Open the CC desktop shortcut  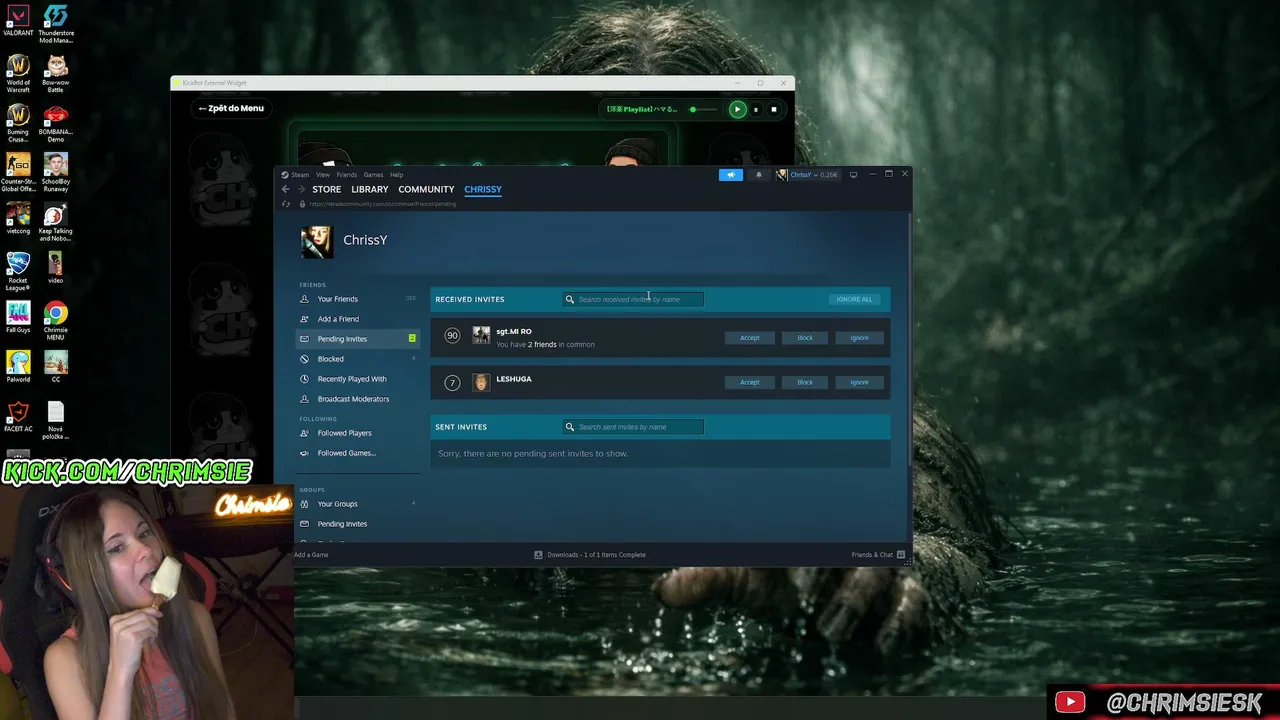[56, 366]
